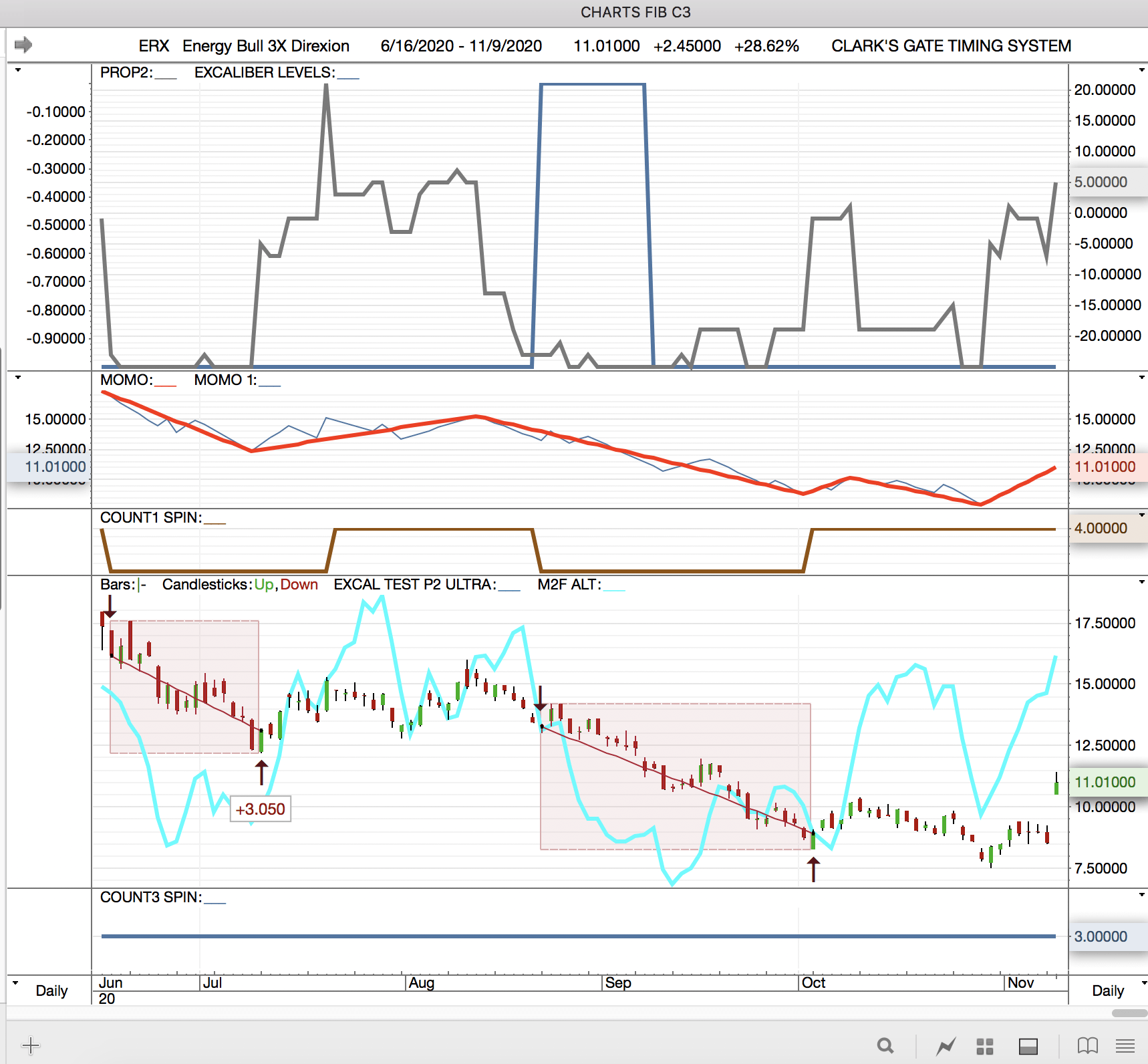Open triangle menu of COUNT1 SPIN pane

tap(1141, 515)
